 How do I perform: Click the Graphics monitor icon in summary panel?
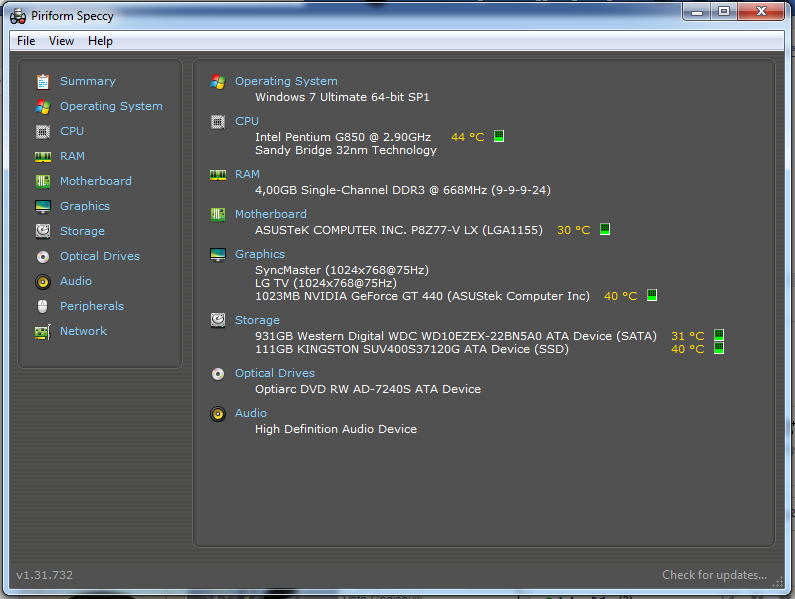click(x=218, y=255)
